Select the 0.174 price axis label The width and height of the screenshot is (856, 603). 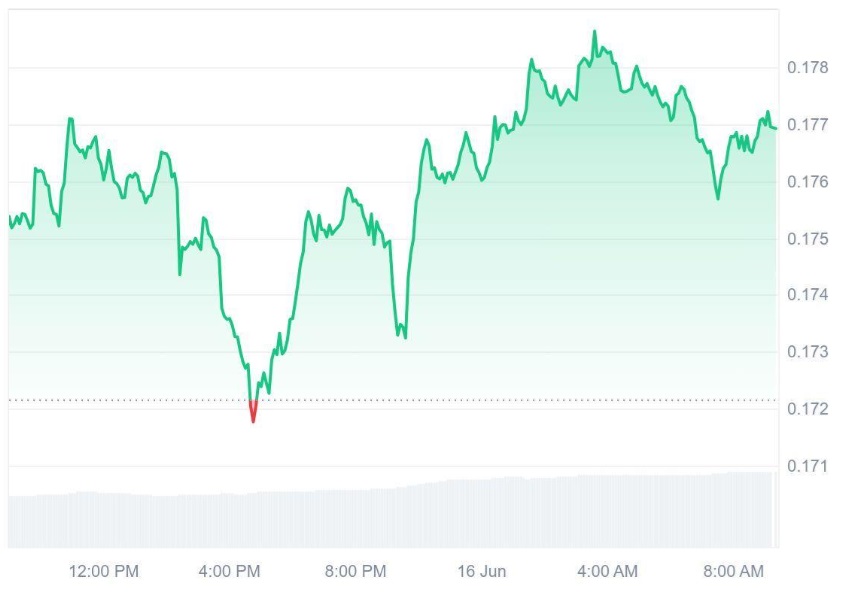pyautogui.click(x=807, y=295)
